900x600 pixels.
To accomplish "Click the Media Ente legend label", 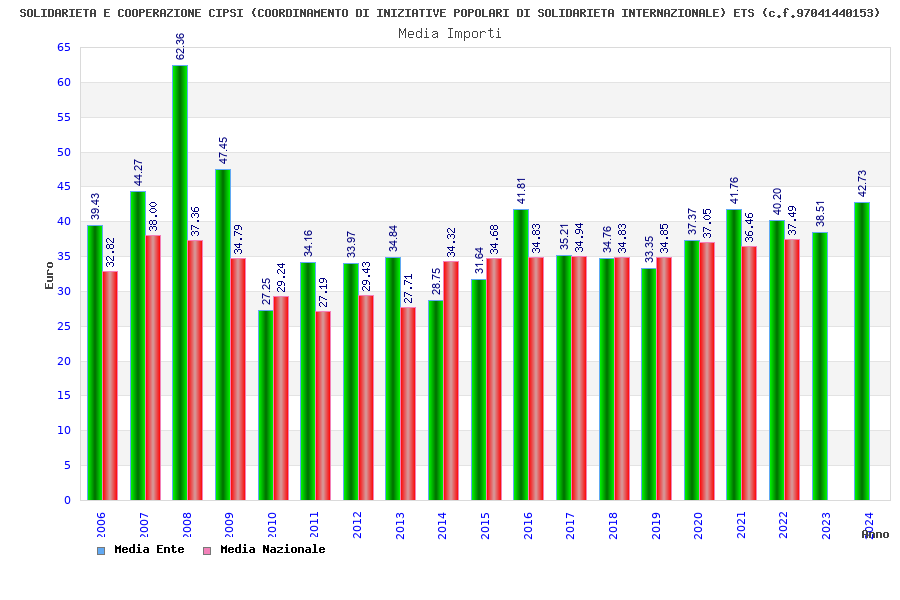I will pyautogui.click(x=149, y=549).
